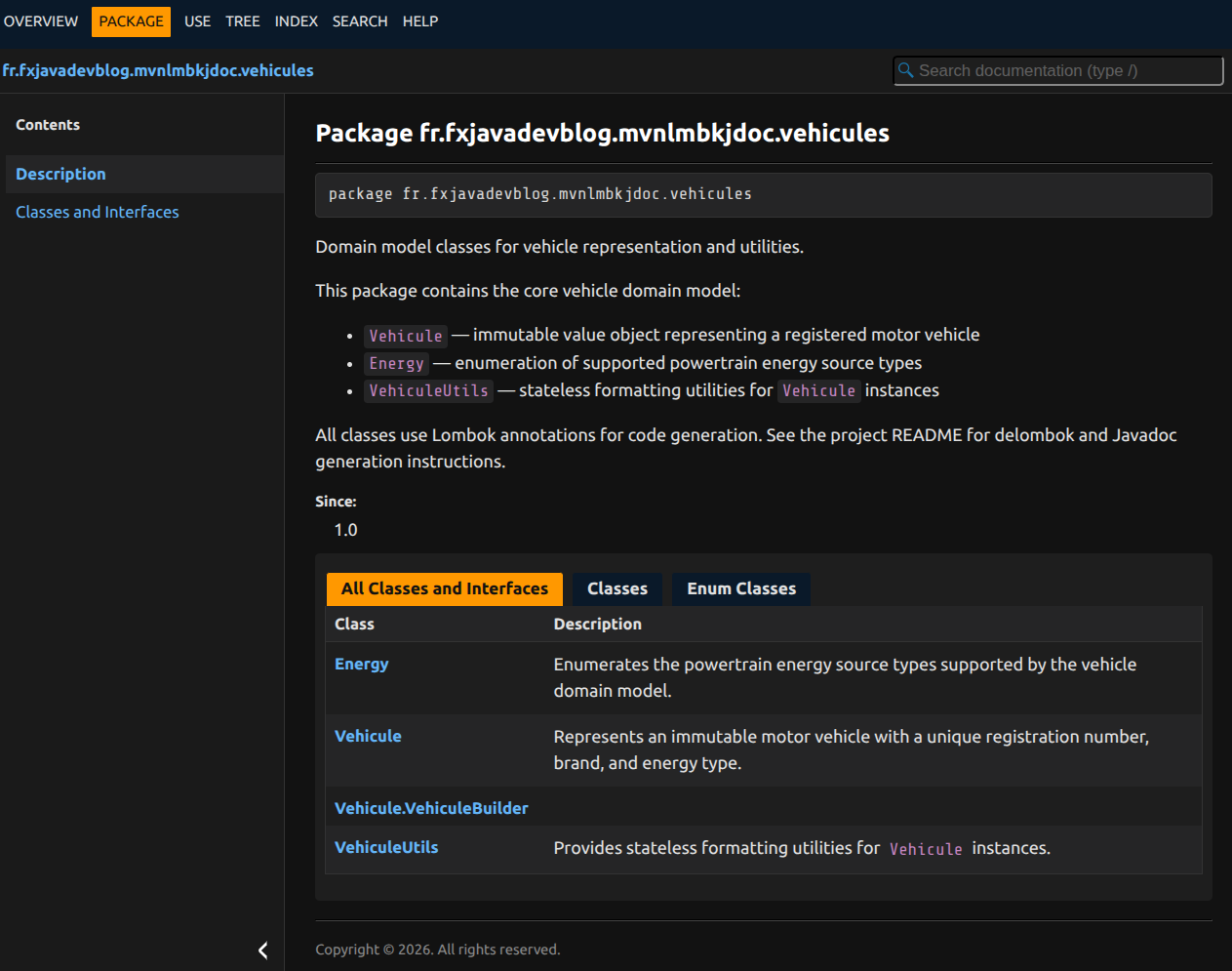Open the SEARCH navigation page
This screenshot has width=1232, height=971.
click(360, 21)
